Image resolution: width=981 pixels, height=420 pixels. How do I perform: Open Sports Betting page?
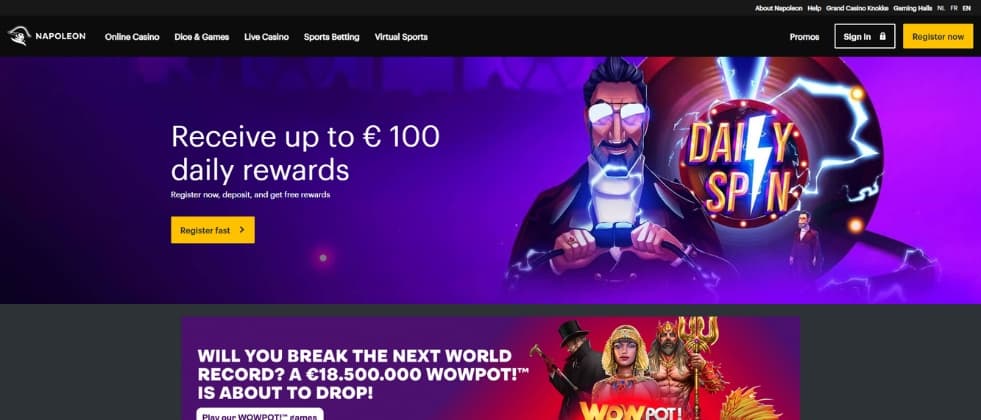pyautogui.click(x=332, y=37)
